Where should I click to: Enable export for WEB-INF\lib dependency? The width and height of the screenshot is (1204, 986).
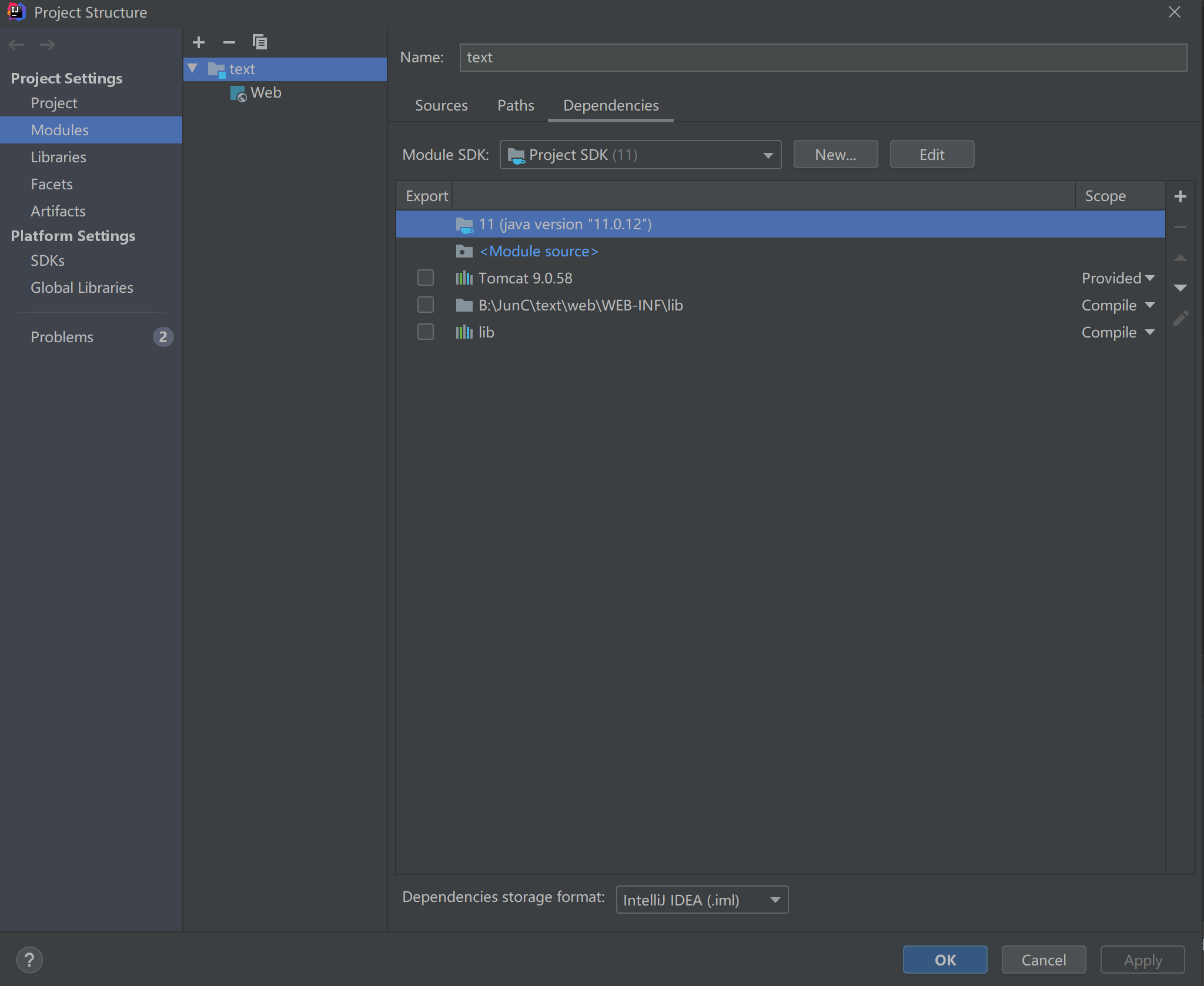(425, 305)
